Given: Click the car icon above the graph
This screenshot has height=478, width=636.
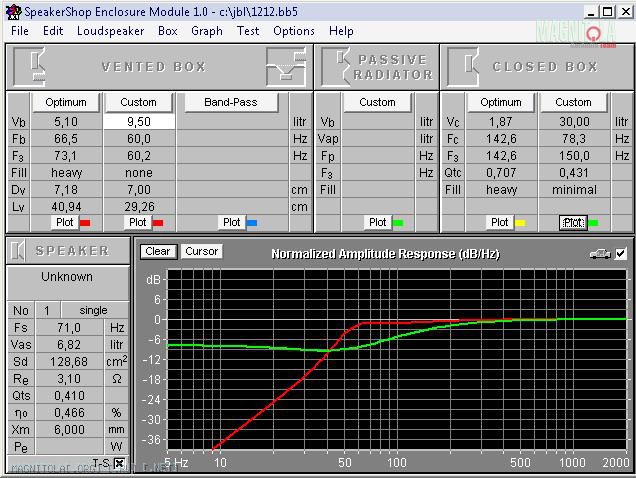Looking at the screenshot, I should pyautogui.click(x=600, y=254).
